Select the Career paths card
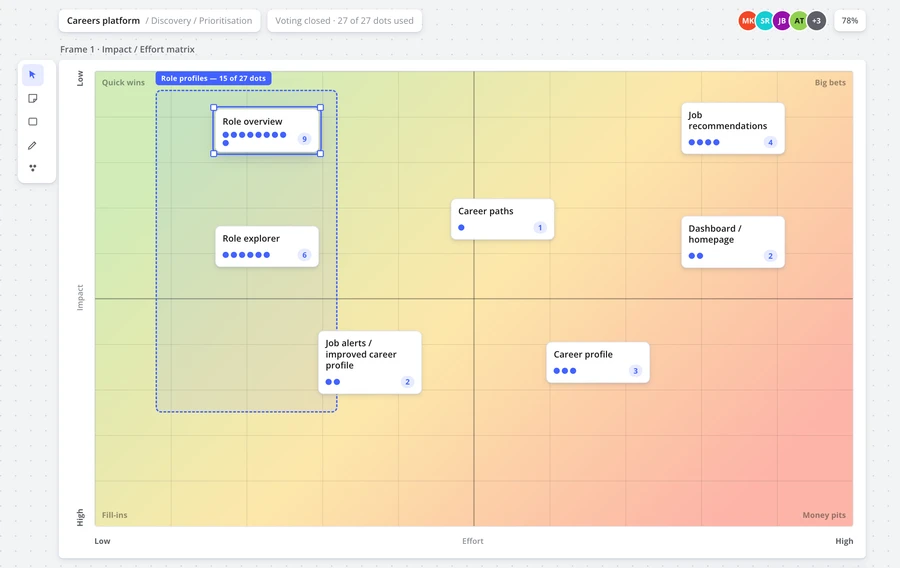 (502, 219)
